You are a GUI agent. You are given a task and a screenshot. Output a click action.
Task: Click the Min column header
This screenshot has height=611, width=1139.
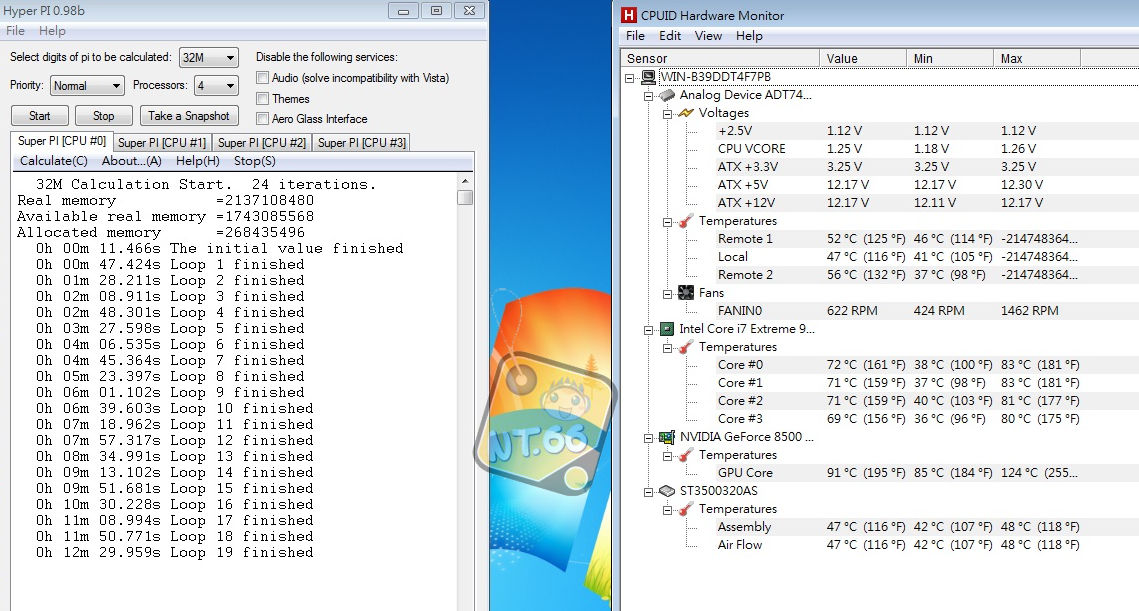[x=950, y=58]
